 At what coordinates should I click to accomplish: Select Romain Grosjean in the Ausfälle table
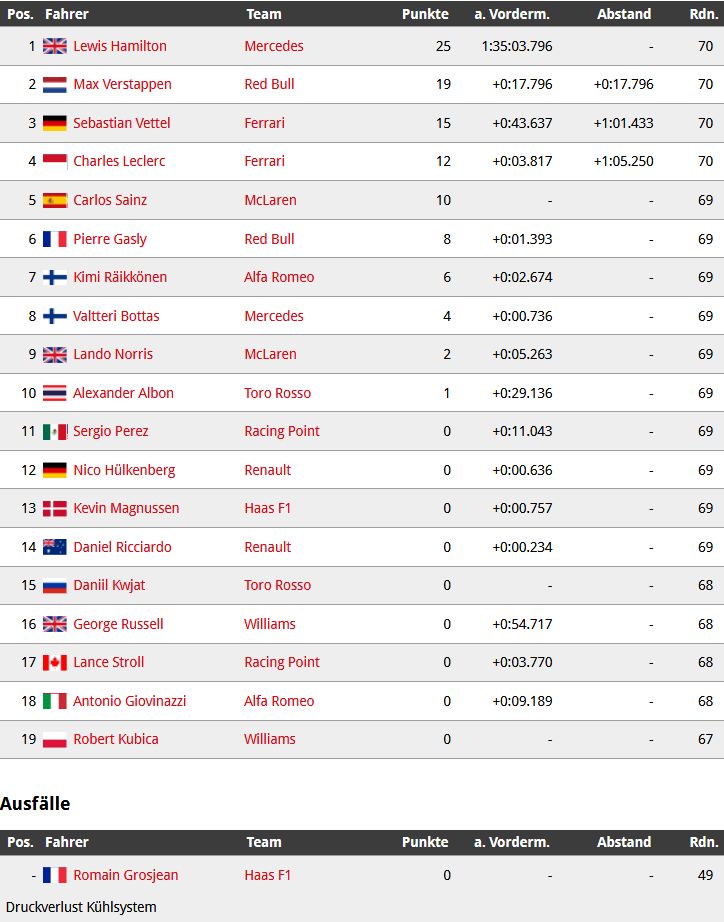point(125,875)
